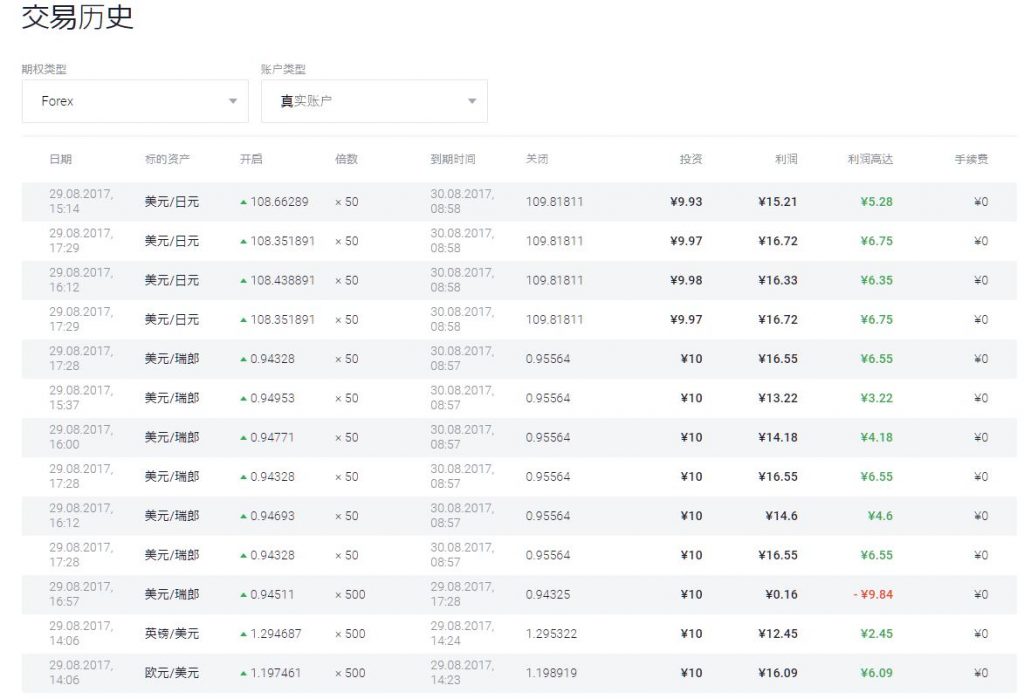Click the 手续费 column header
This screenshot has width=1024, height=699.
click(971, 159)
